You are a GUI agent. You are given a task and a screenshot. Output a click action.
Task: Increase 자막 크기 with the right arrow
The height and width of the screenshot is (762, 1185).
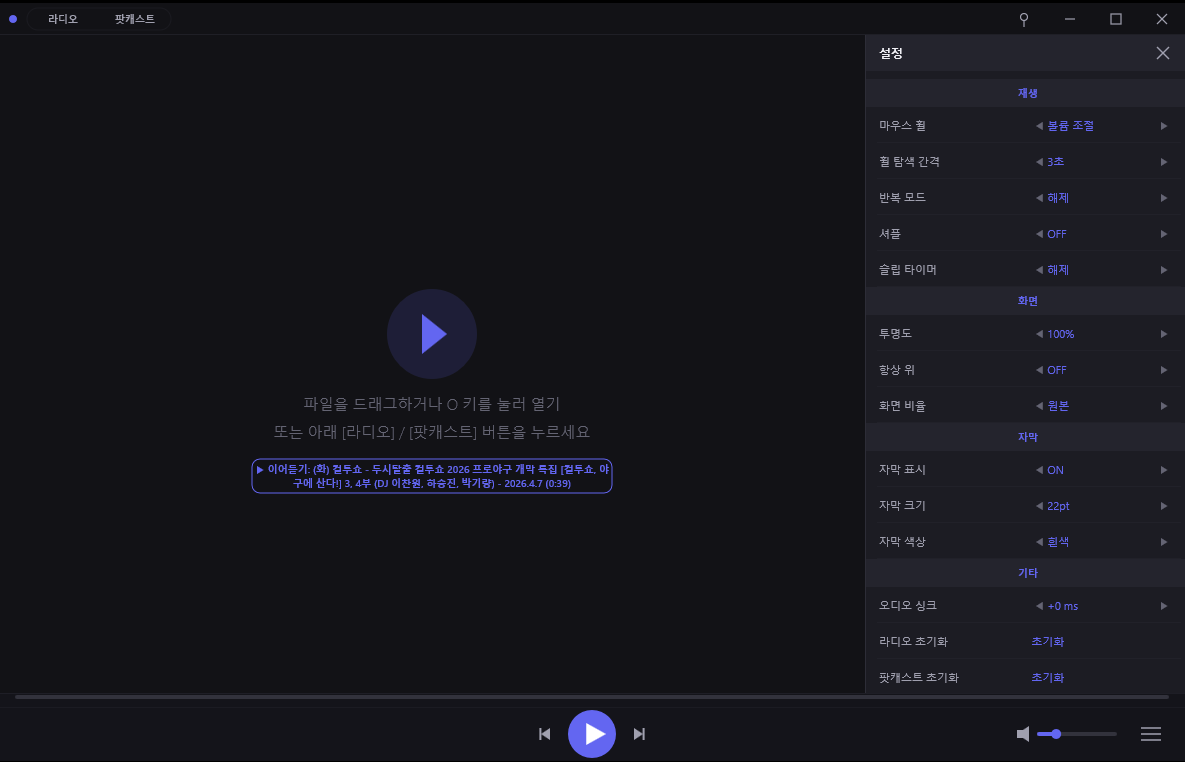click(1164, 506)
